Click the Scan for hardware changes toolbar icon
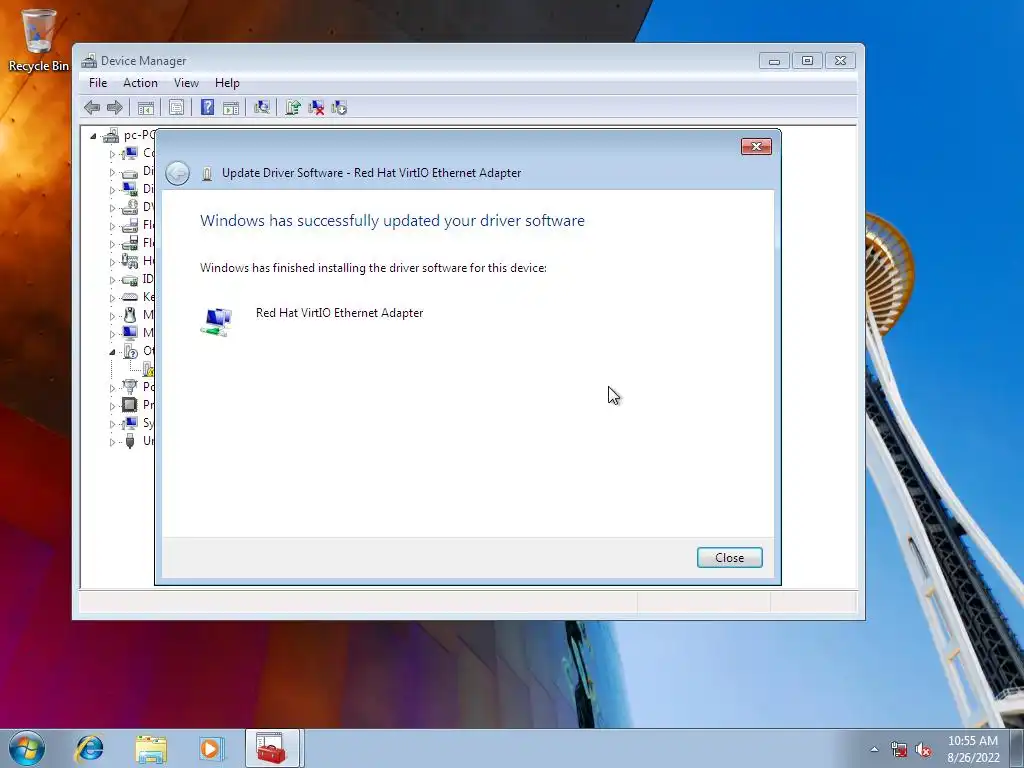Screen dimensions: 1024x768 tap(262, 108)
